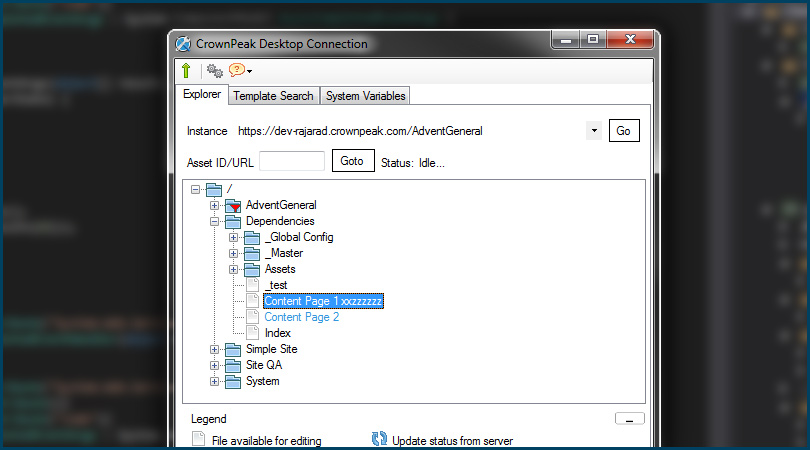The image size is (810, 450).
Task: Select the Simple Site tree item
Action: pyautogui.click(x=272, y=349)
